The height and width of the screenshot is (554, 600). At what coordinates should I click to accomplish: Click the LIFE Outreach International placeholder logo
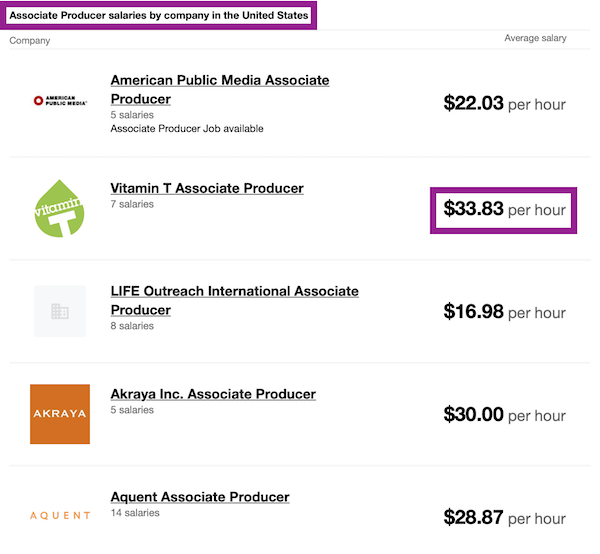click(60, 312)
